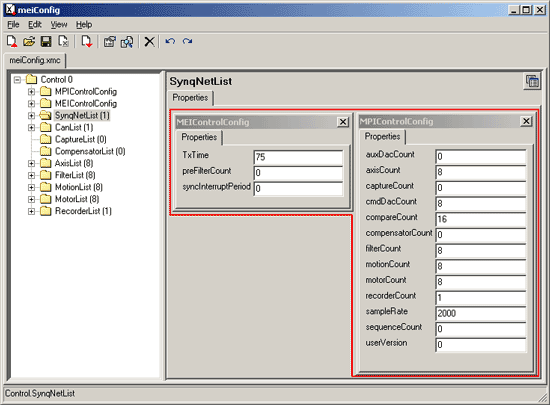Open a file with folder icon
Viewport: 550px width, 405px height.
pyautogui.click(x=29, y=41)
